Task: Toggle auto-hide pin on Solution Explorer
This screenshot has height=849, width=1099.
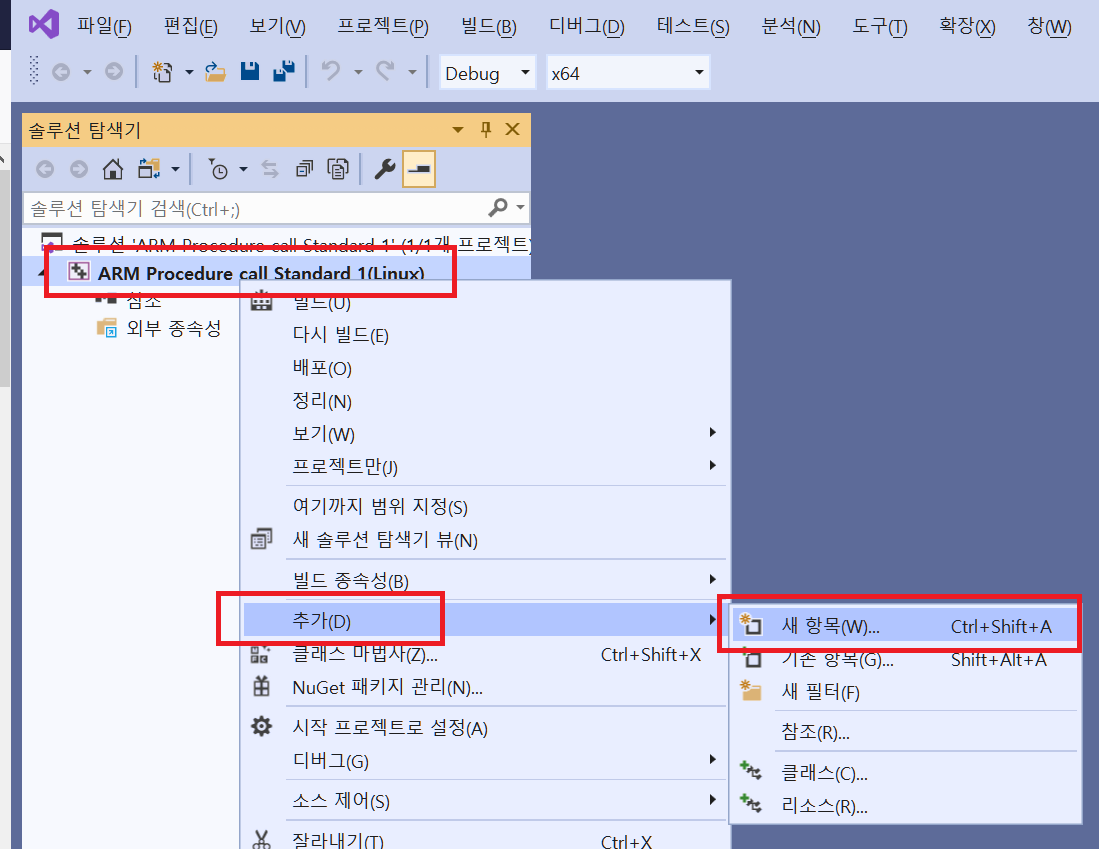Action: click(486, 129)
